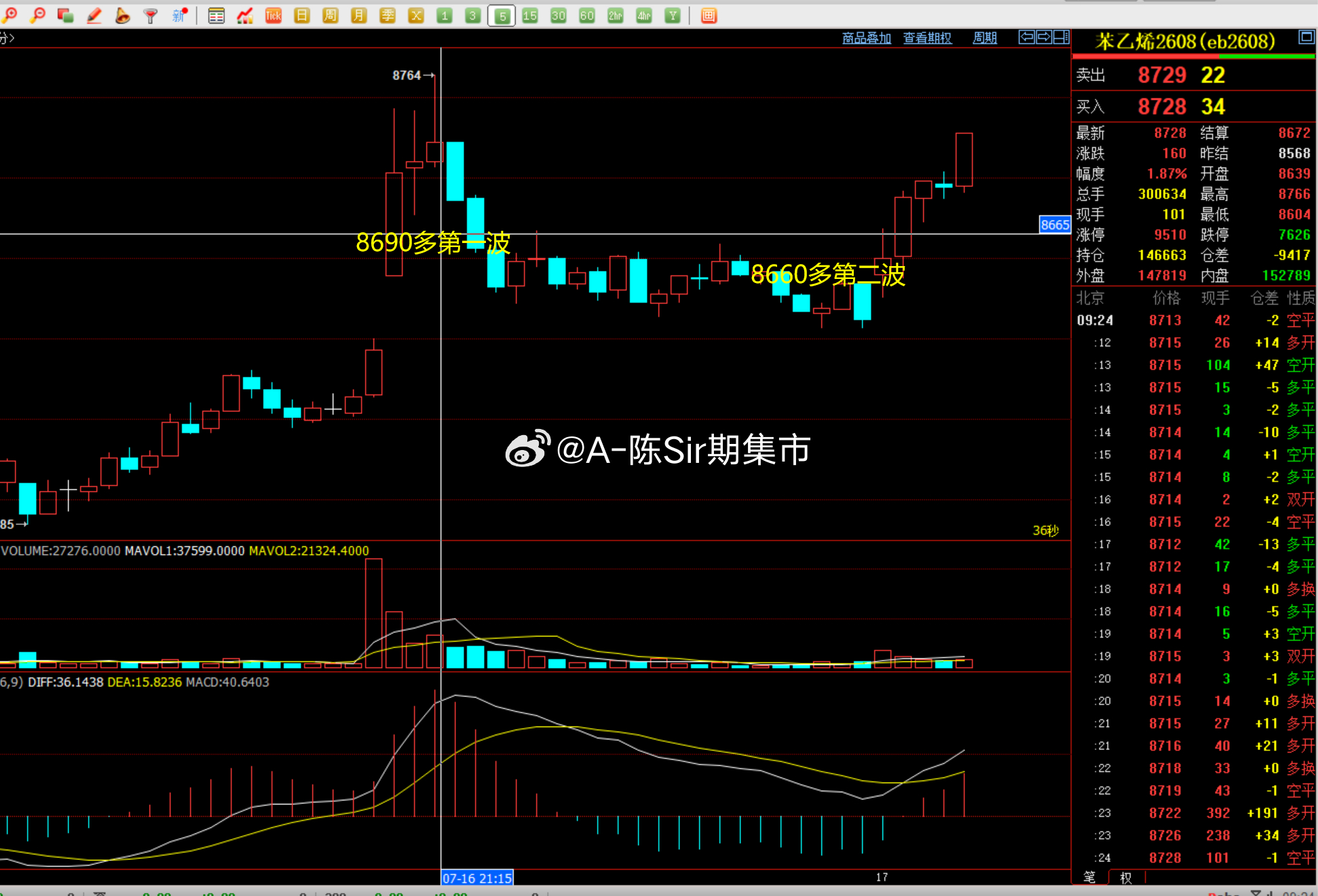Viewport: 1318px width, 896px height.
Task: Select the 8660多第二波 annotation text
Action: [x=828, y=275]
